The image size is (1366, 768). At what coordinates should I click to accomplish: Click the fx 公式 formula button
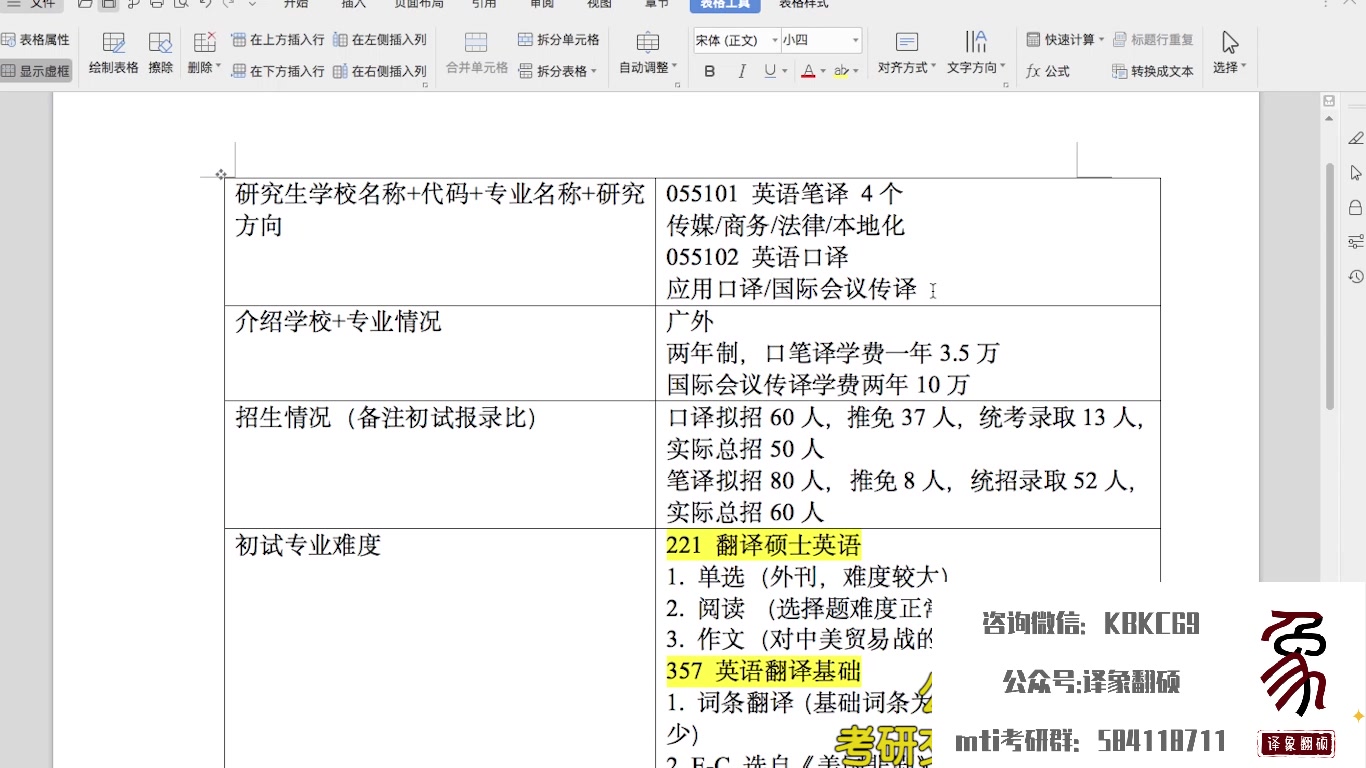pyautogui.click(x=1048, y=71)
